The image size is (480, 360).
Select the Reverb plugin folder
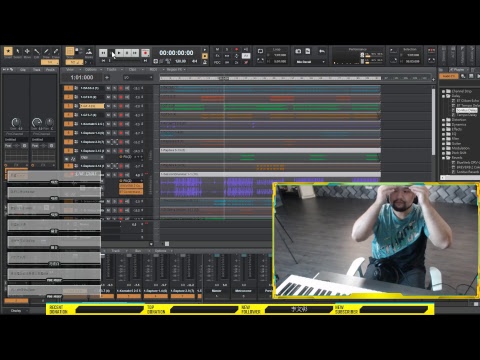[457, 158]
